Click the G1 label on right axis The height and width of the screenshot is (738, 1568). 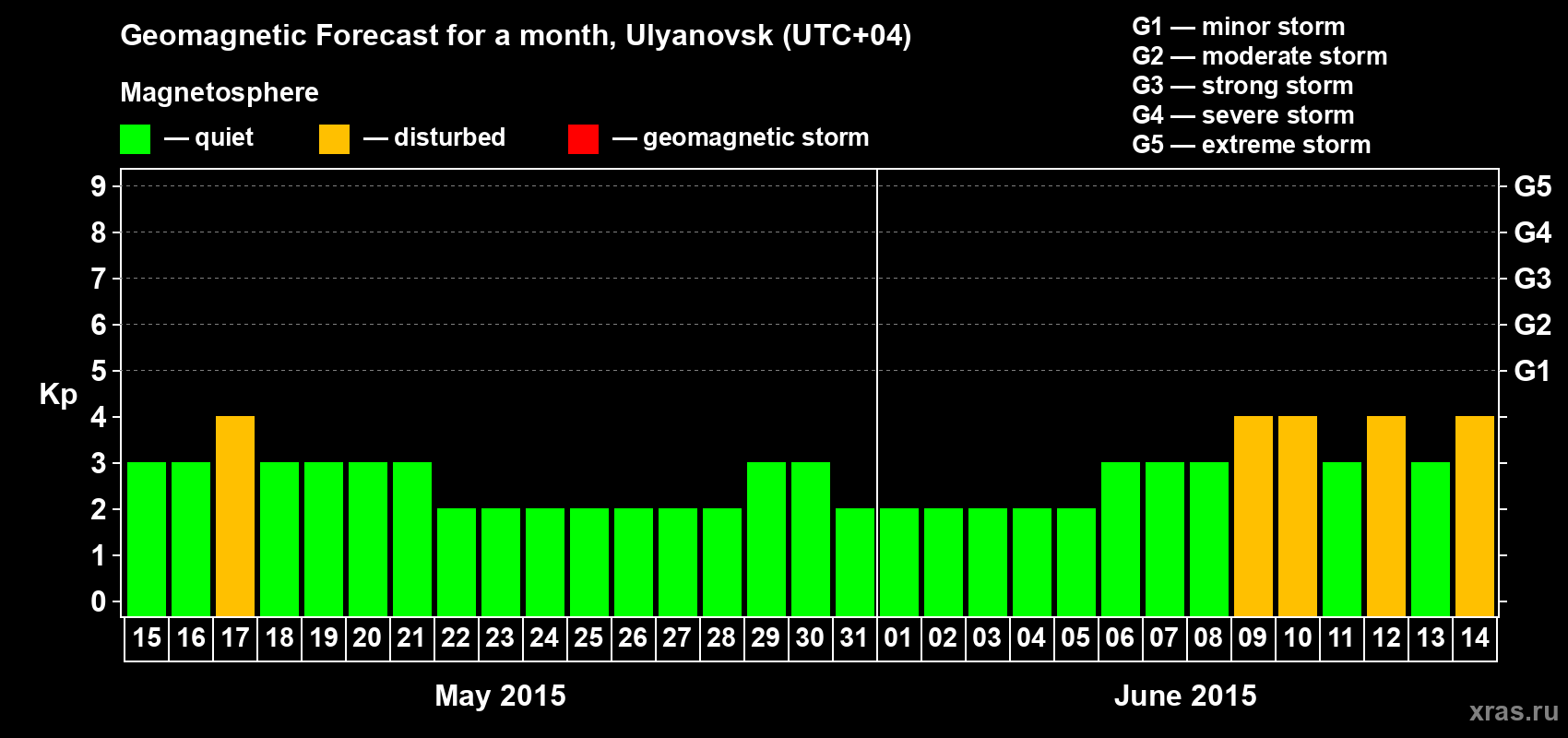tap(1533, 371)
